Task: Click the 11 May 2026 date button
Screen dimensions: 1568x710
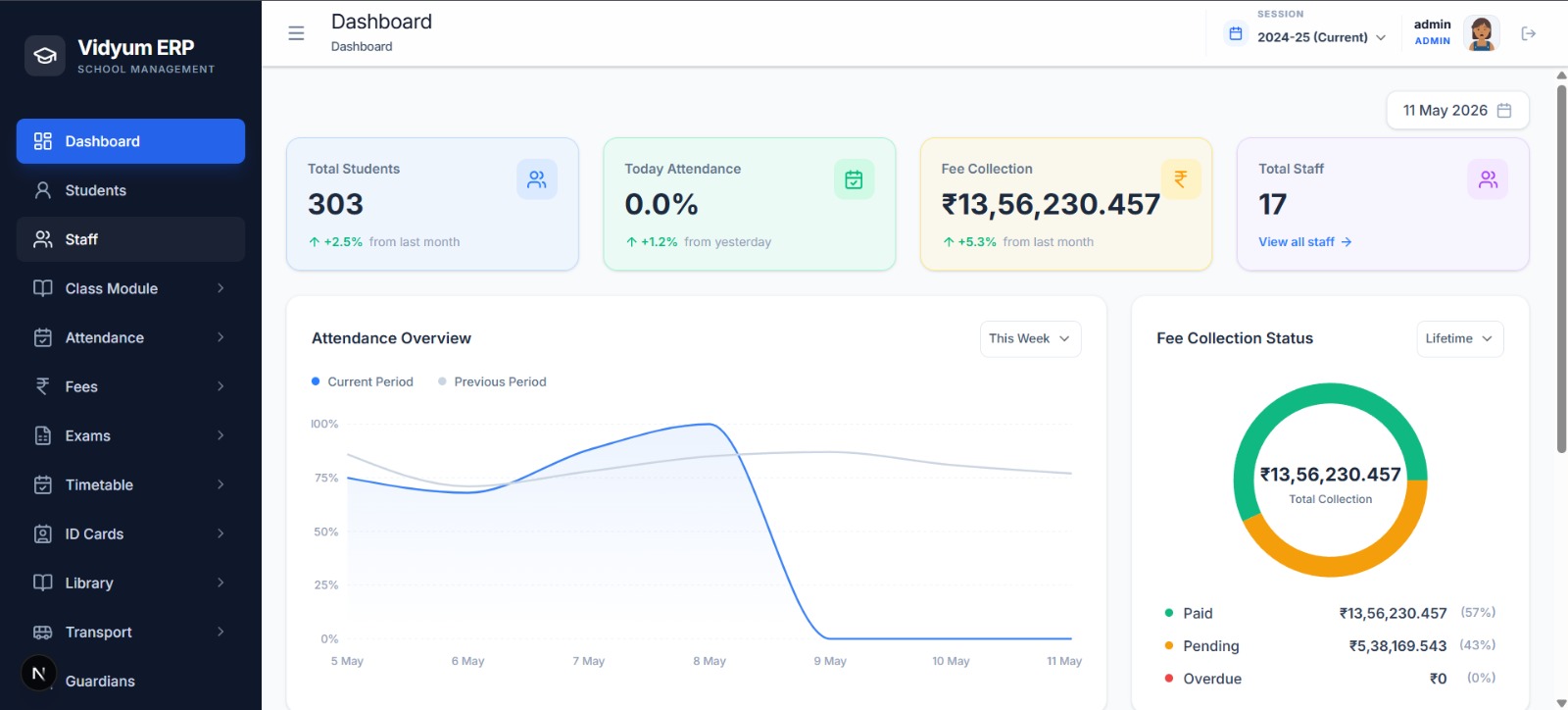Action: (x=1457, y=111)
